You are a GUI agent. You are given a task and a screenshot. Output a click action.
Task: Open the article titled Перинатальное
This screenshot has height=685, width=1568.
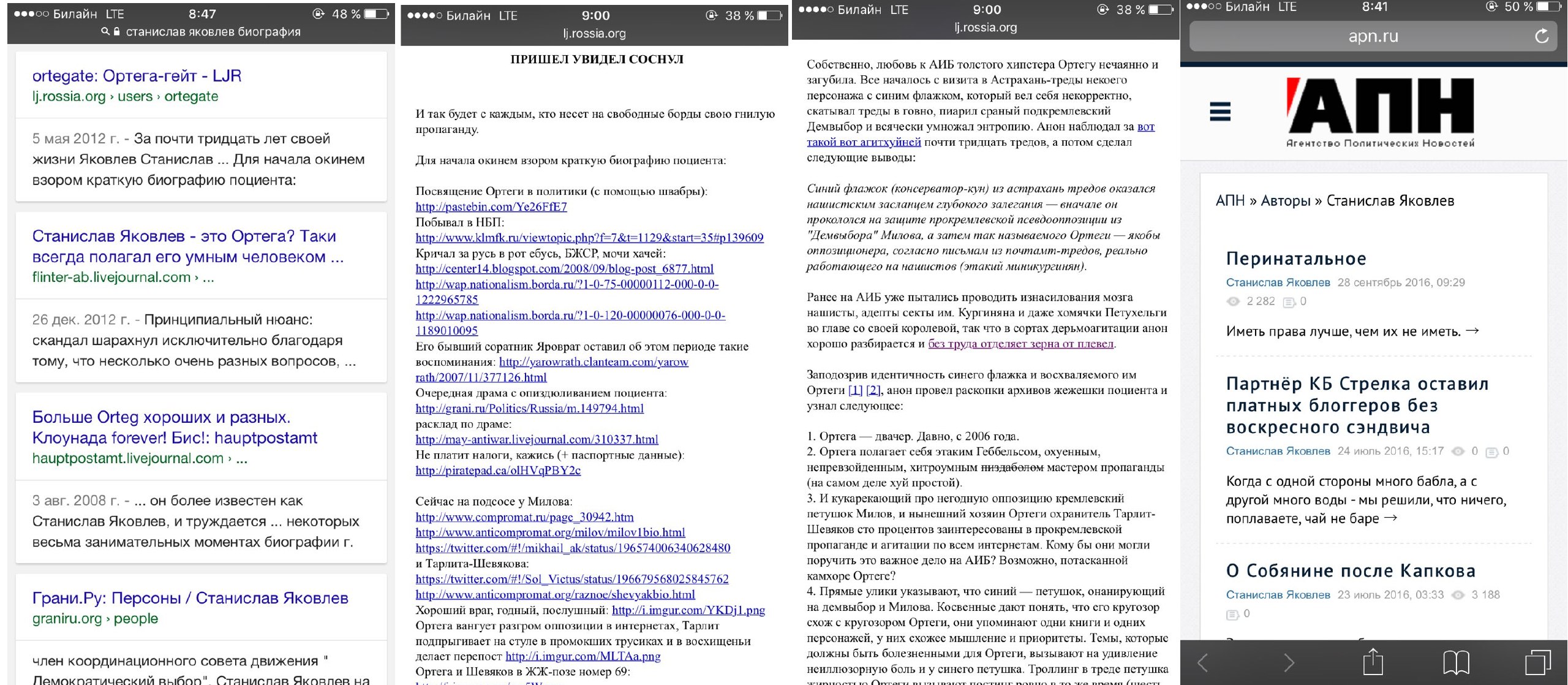1296,259
